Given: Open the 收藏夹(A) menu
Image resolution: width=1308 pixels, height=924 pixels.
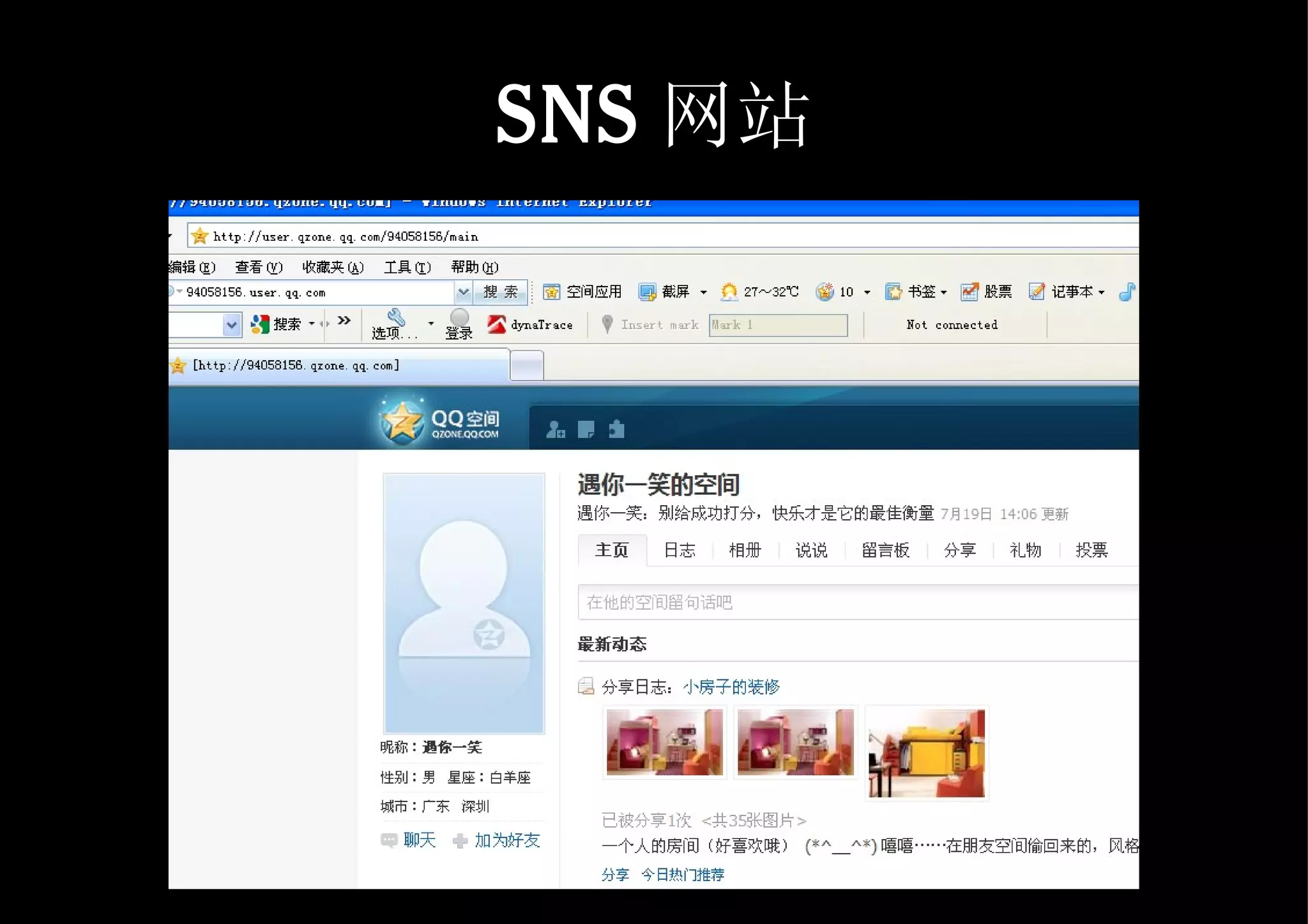Looking at the screenshot, I should tap(333, 267).
